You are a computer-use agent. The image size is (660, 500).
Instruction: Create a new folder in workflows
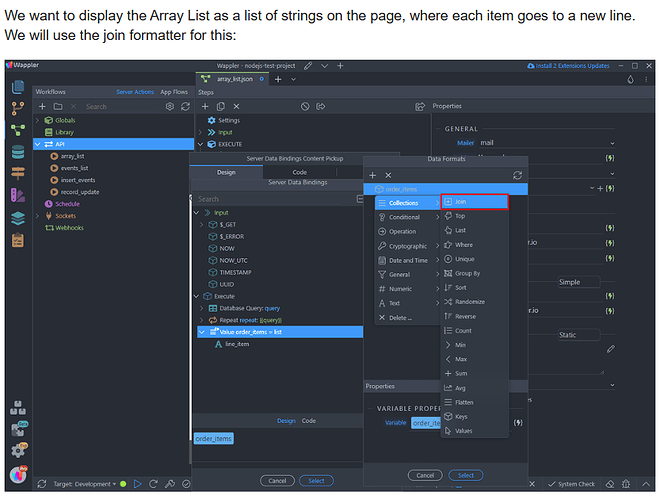point(58,106)
